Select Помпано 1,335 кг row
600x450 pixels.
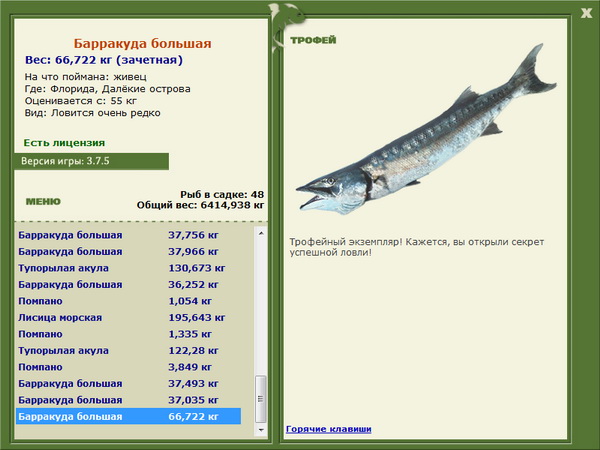128,334
